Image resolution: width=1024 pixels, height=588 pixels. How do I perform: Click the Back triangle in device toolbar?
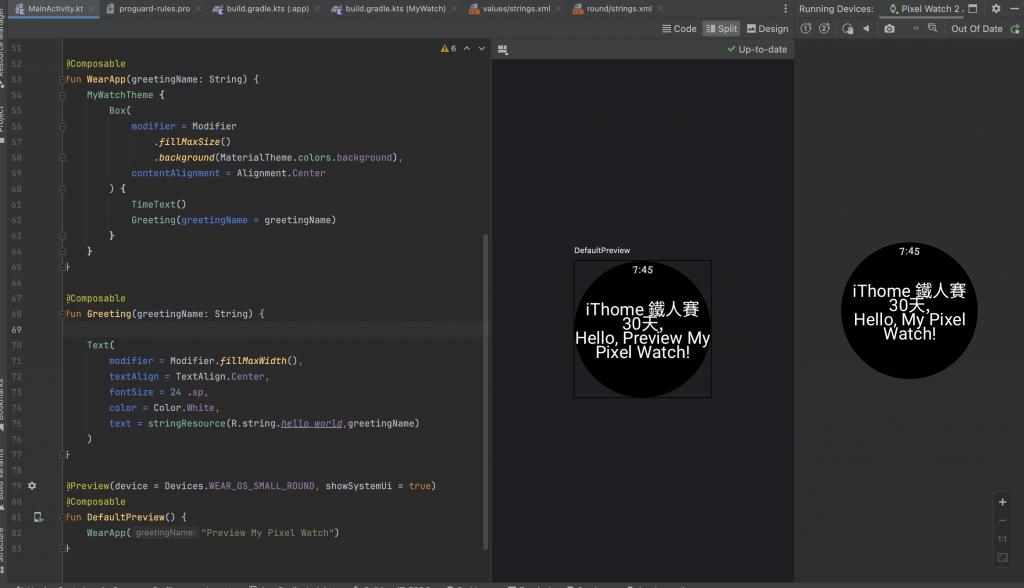[866, 29]
